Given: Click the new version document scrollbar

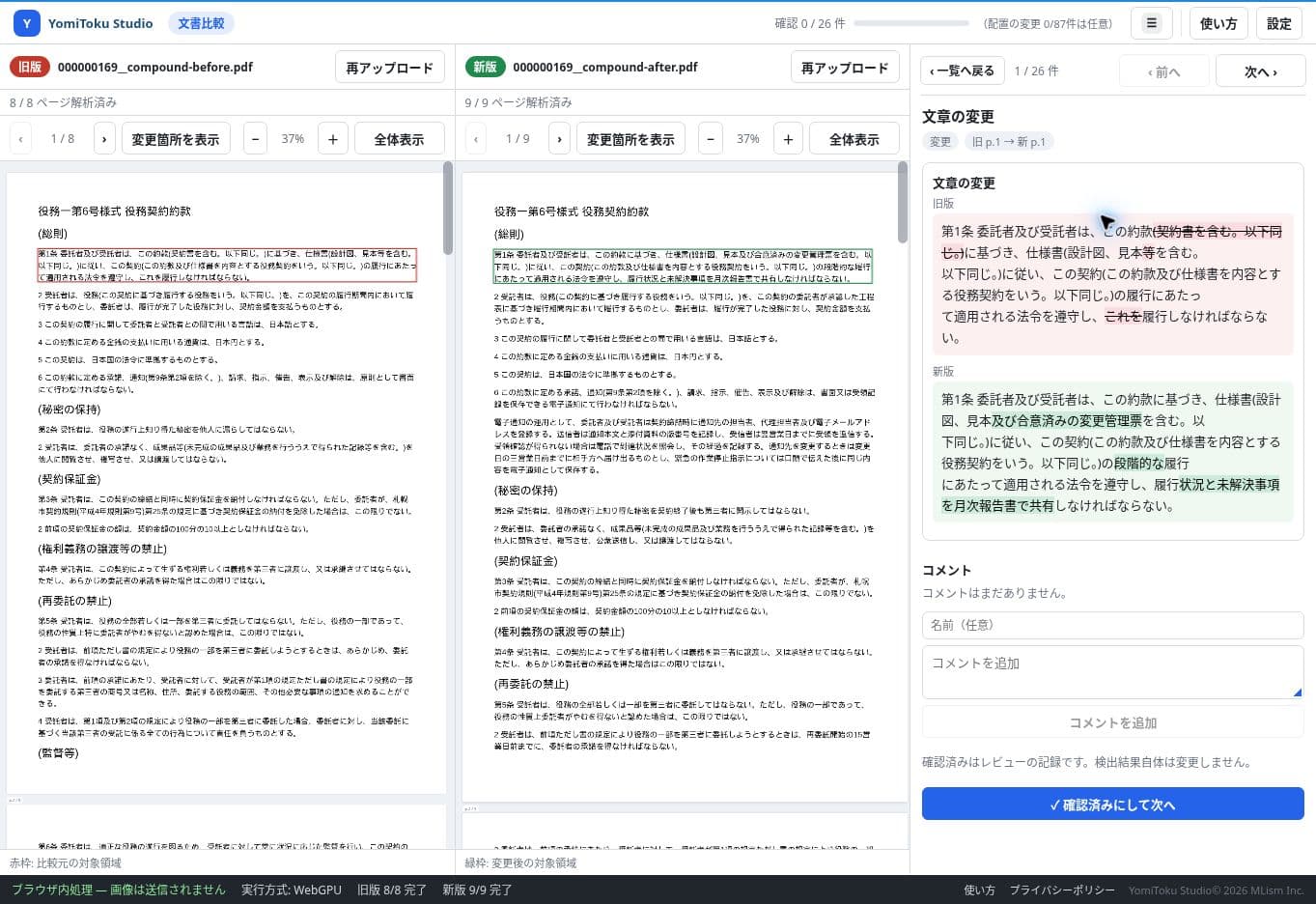Looking at the screenshot, I should (x=903, y=202).
